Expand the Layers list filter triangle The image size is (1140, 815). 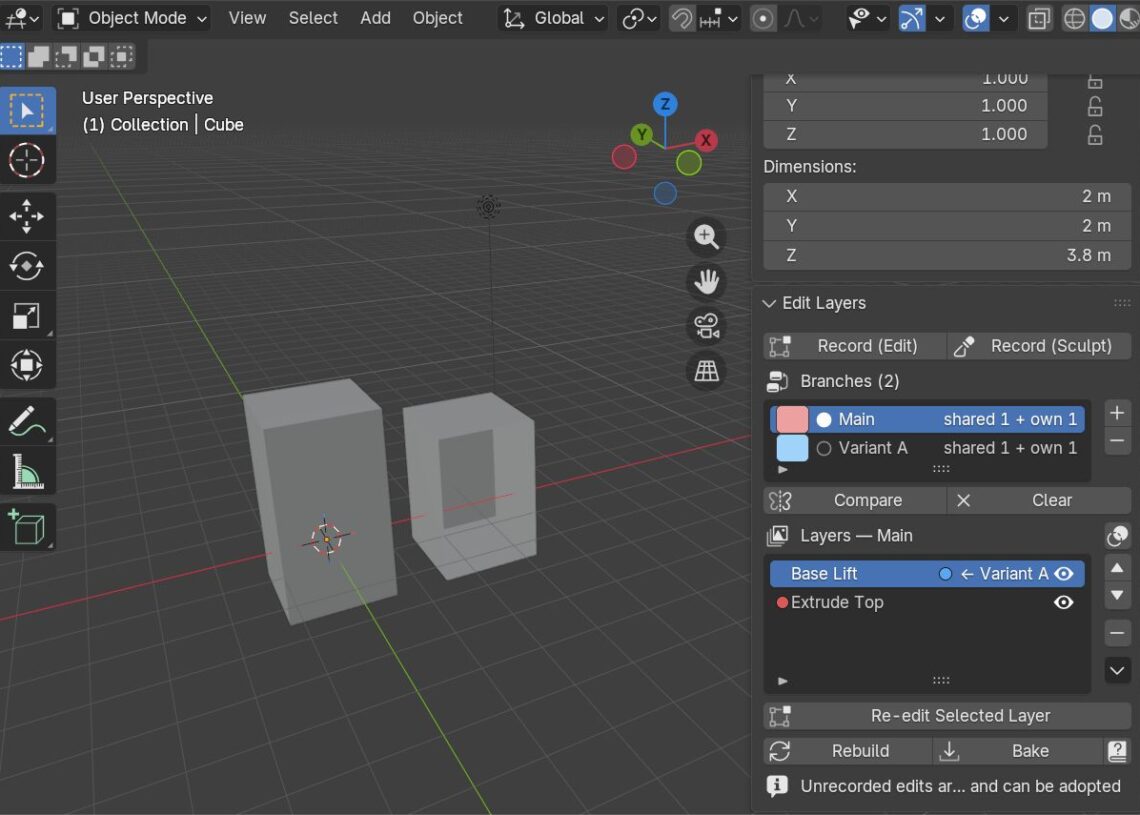[782, 681]
